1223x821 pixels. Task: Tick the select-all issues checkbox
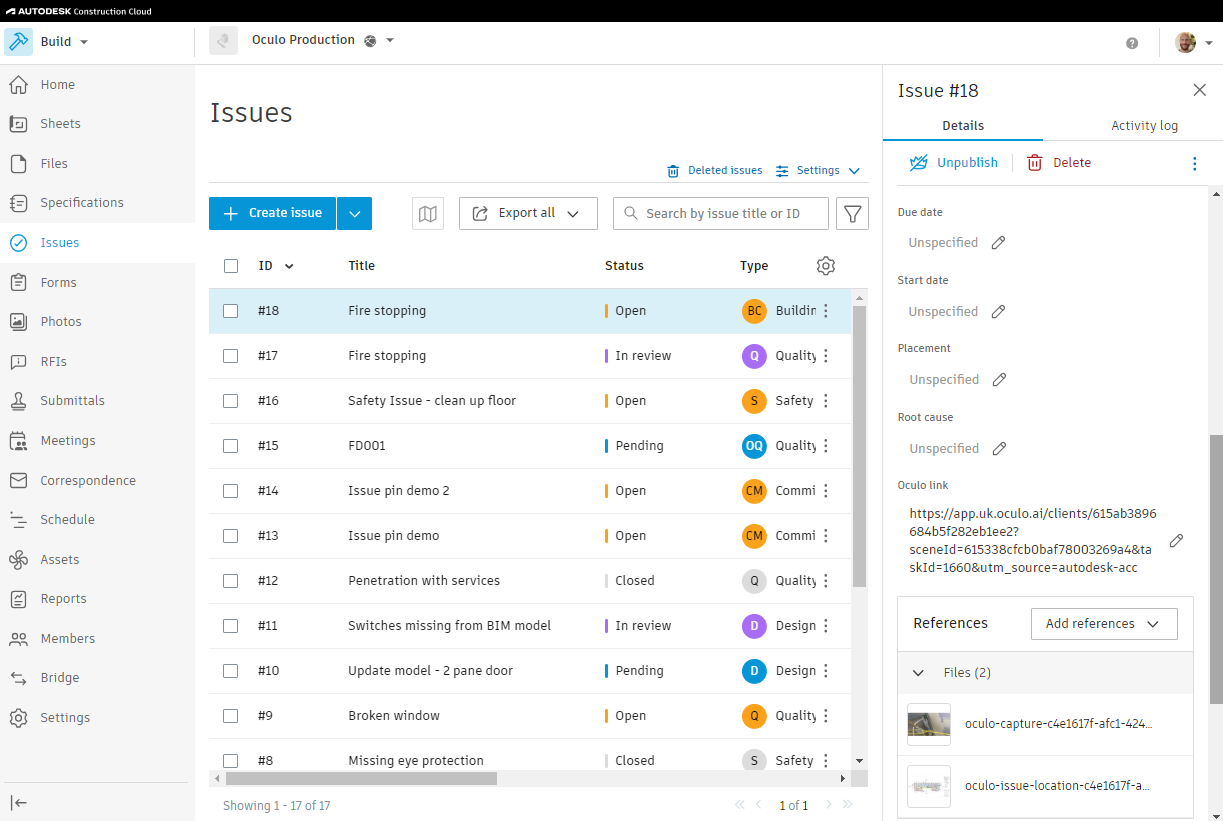pyautogui.click(x=231, y=266)
